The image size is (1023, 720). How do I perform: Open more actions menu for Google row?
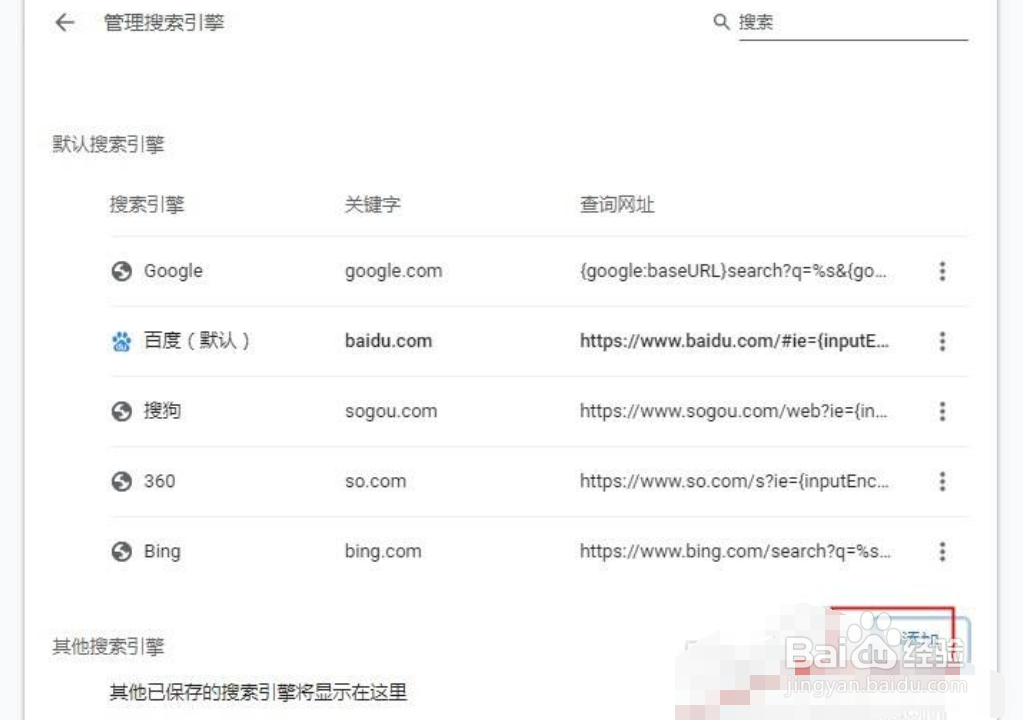click(942, 271)
